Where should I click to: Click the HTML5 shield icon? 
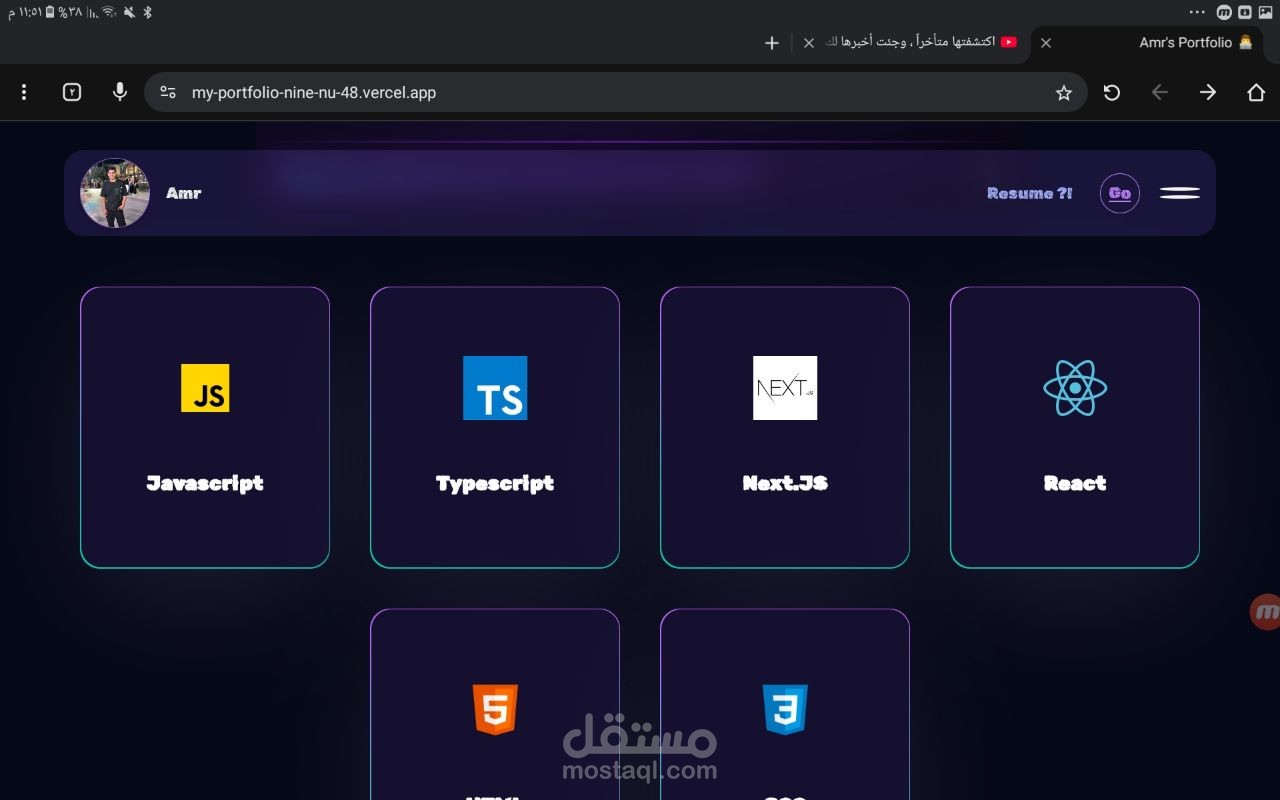[x=495, y=710]
